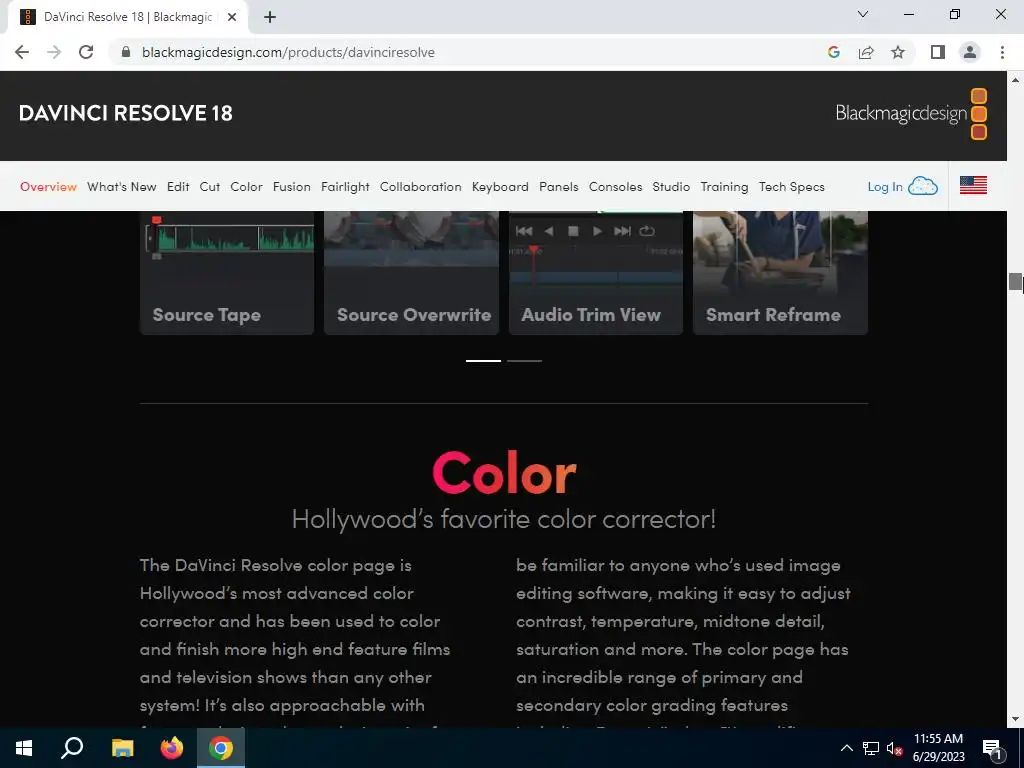
Task: Open the Keyboard page link
Action: point(500,187)
